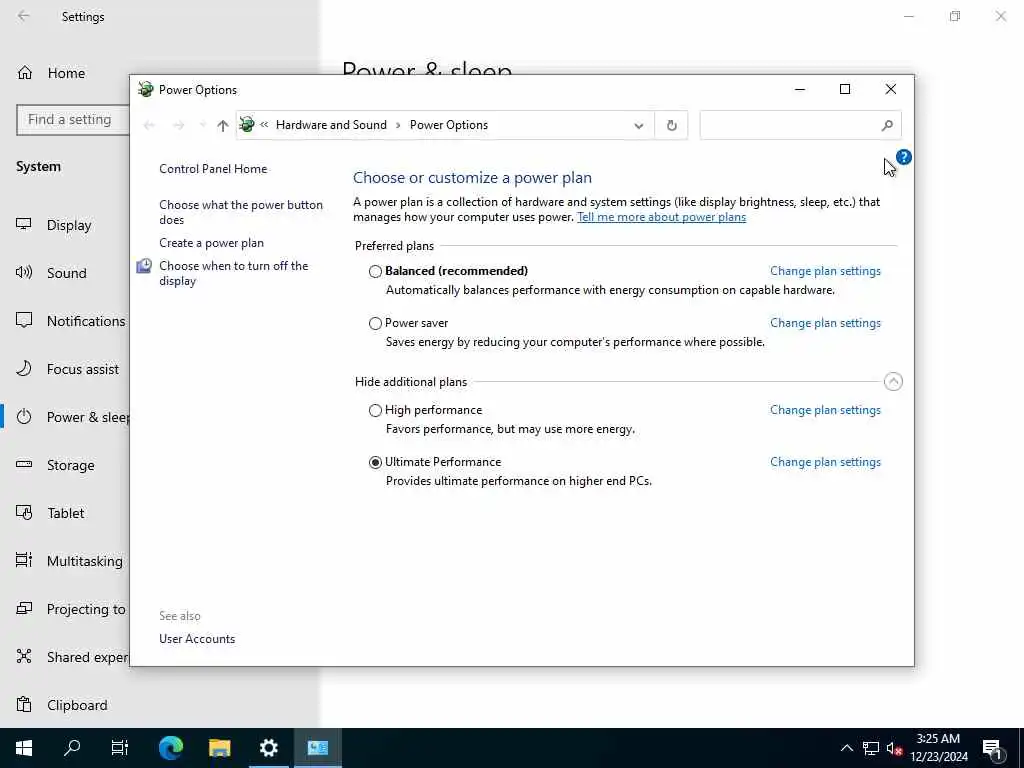Open User Accounts under See also

tap(197, 639)
